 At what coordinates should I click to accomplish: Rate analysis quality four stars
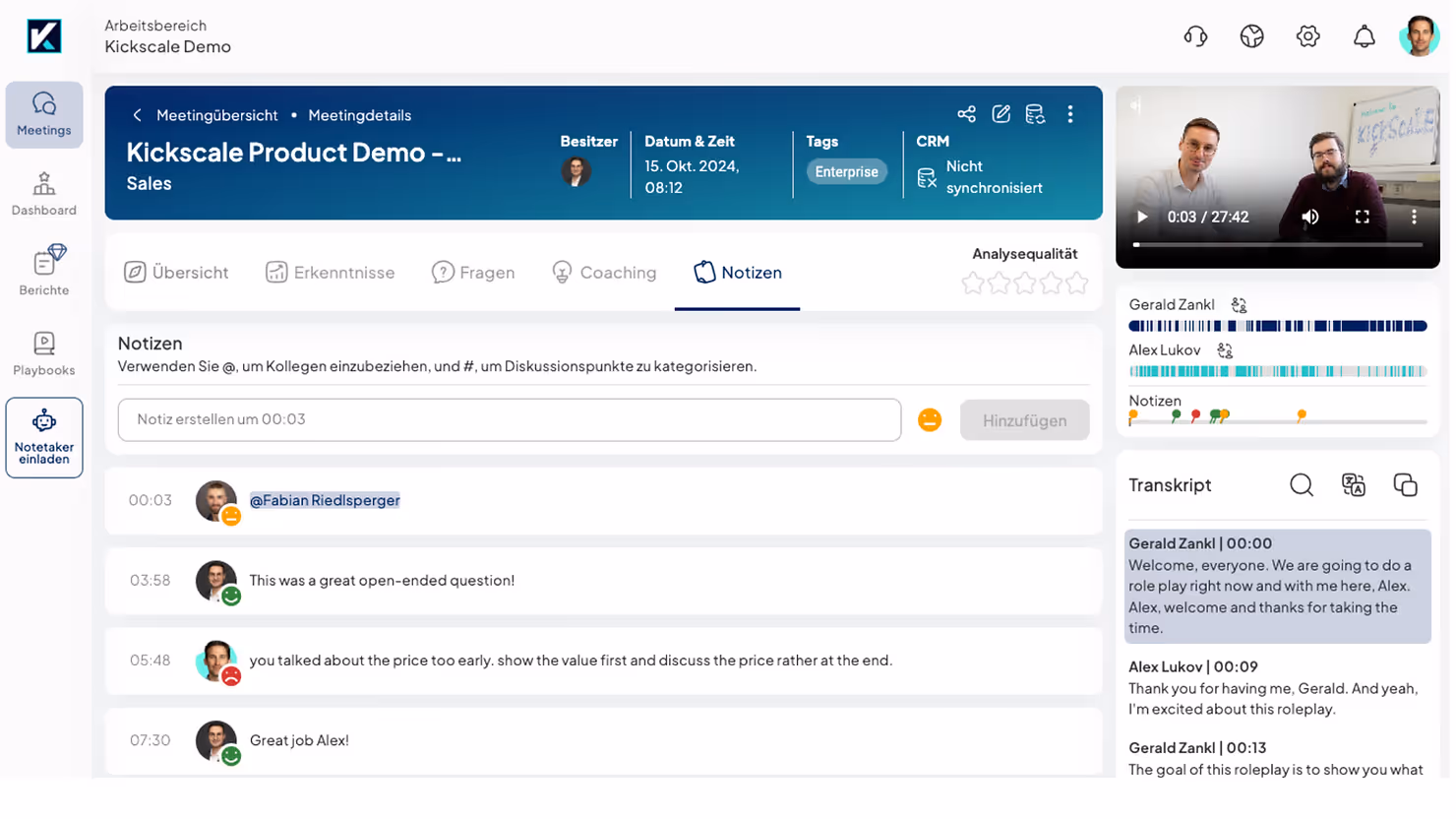pyautogui.click(x=1051, y=283)
